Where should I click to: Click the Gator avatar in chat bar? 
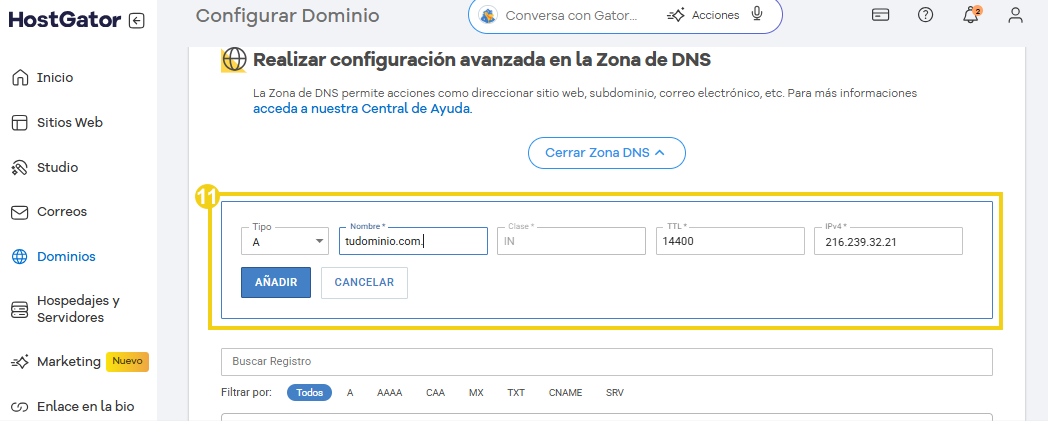coord(488,15)
